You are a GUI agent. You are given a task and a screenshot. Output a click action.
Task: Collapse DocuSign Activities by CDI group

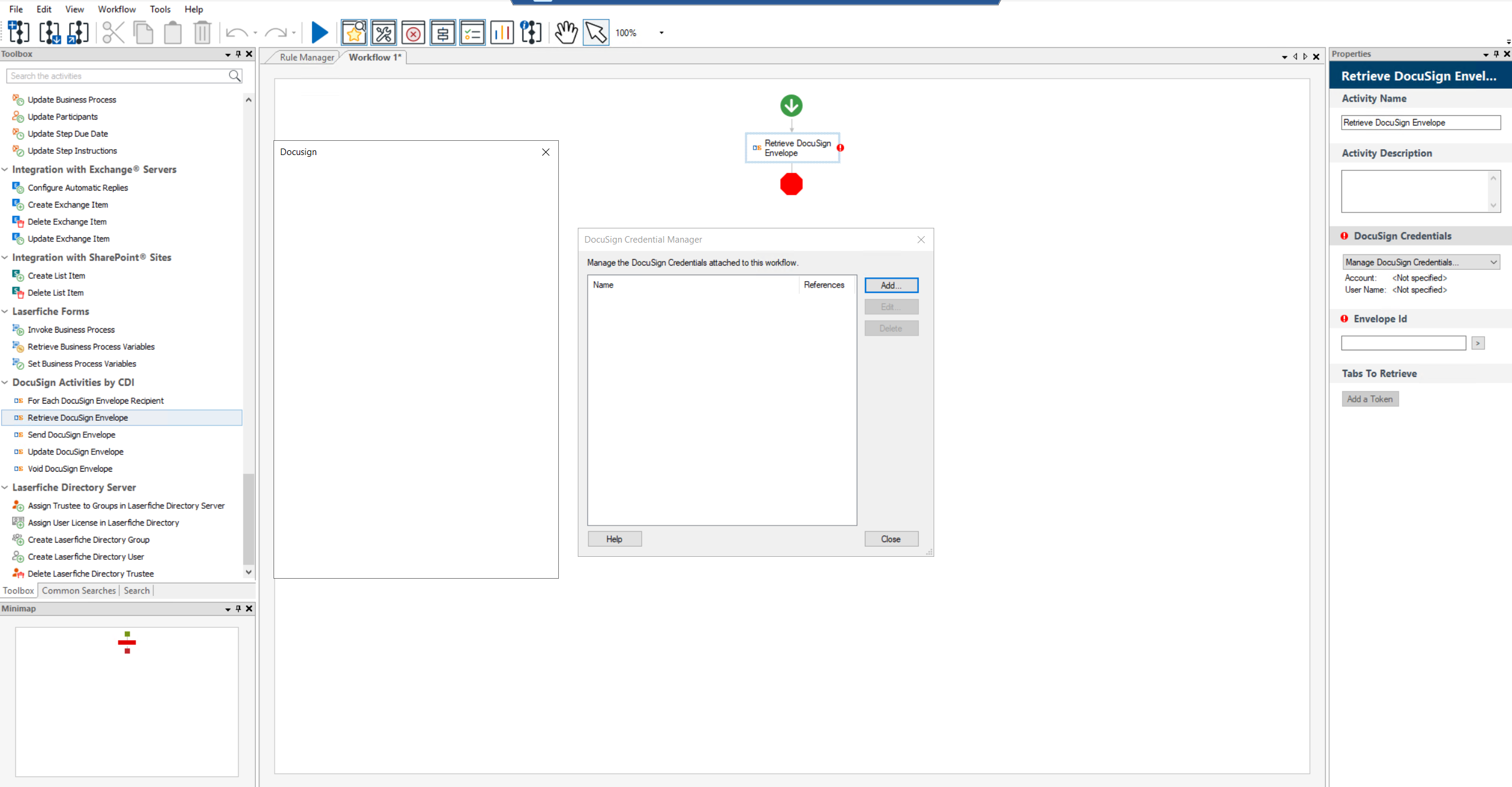tap(5, 382)
